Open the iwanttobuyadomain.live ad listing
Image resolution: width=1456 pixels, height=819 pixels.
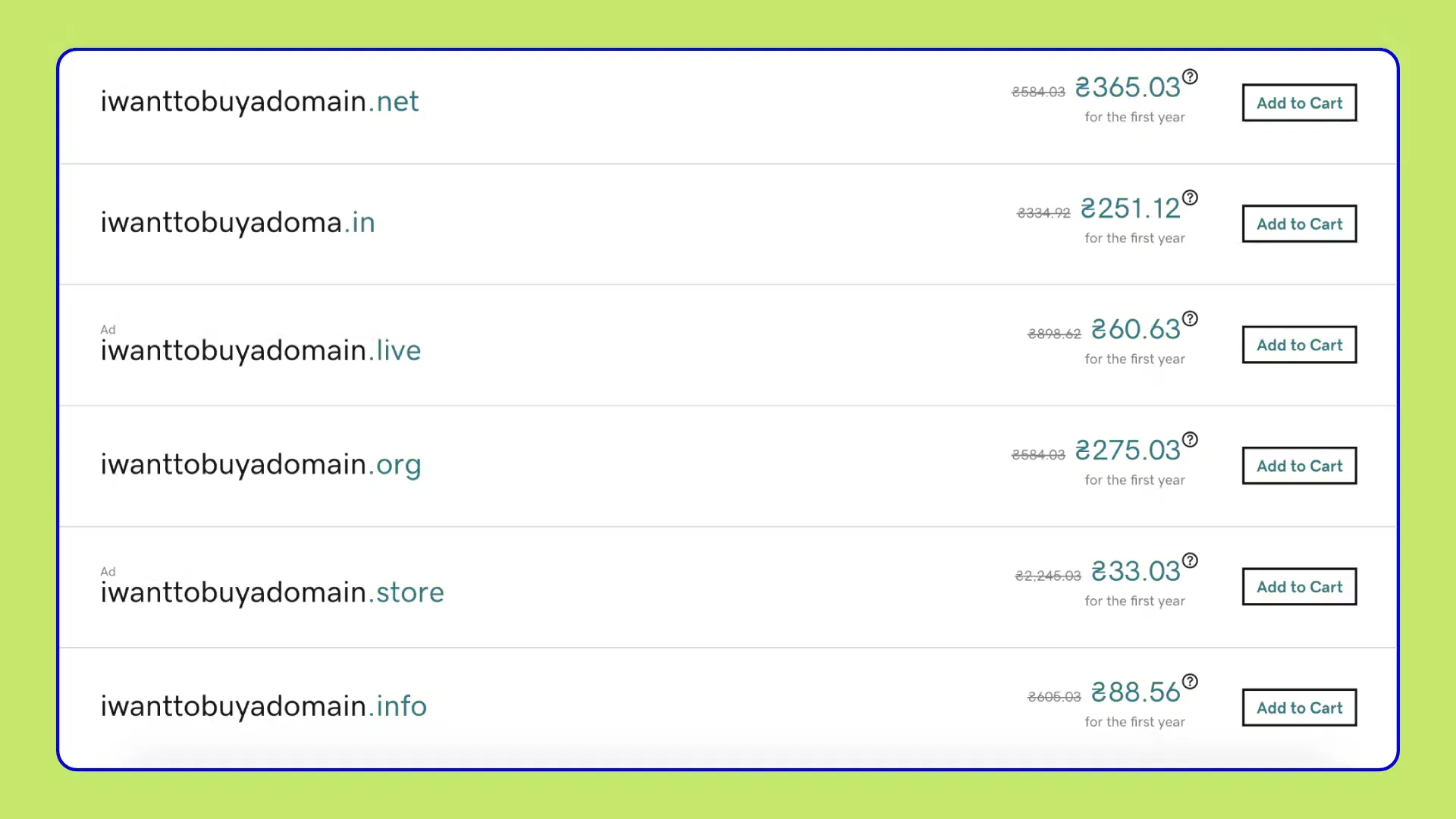tap(260, 350)
